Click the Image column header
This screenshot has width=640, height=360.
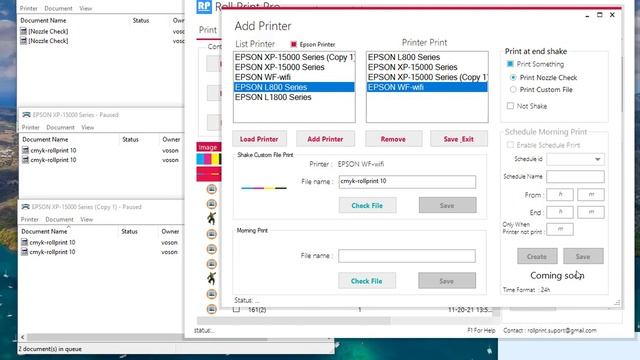(x=208, y=147)
